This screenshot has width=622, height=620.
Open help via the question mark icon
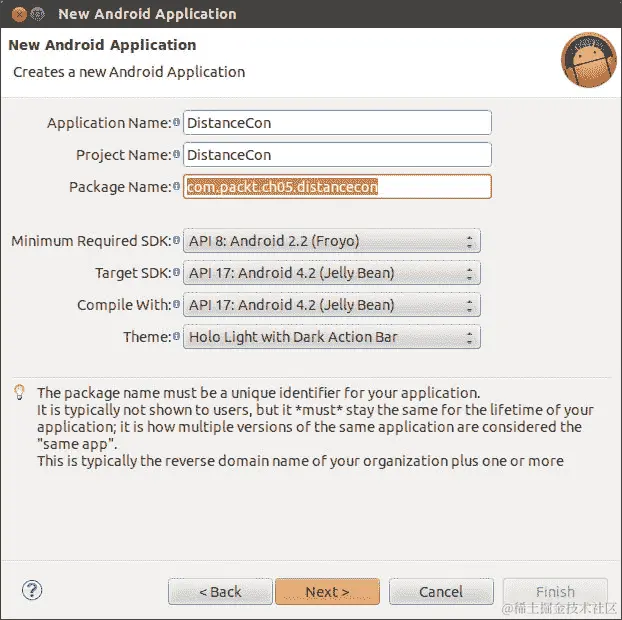point(32,590)
